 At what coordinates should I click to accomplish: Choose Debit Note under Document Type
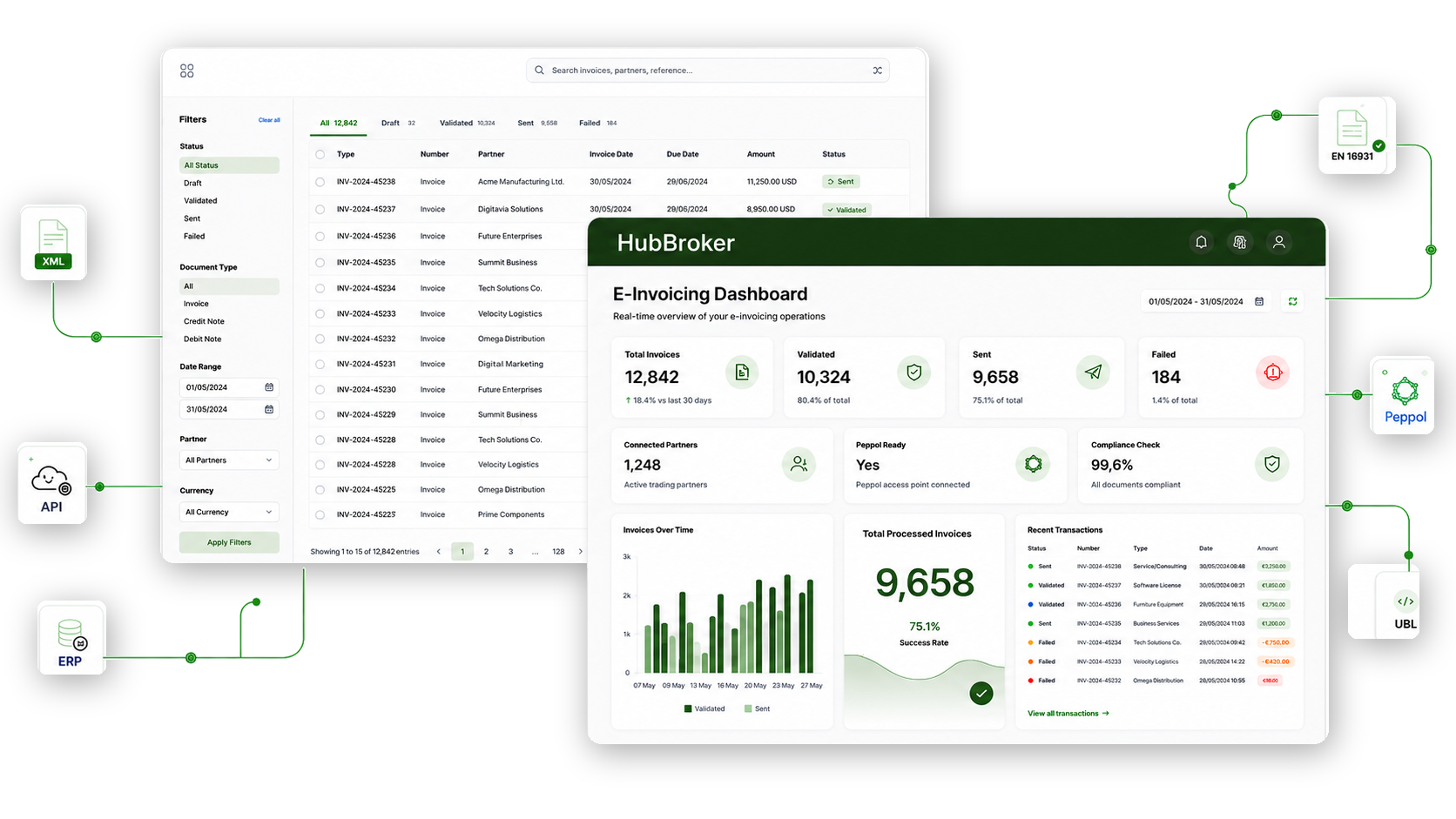[x=202, y=339]
